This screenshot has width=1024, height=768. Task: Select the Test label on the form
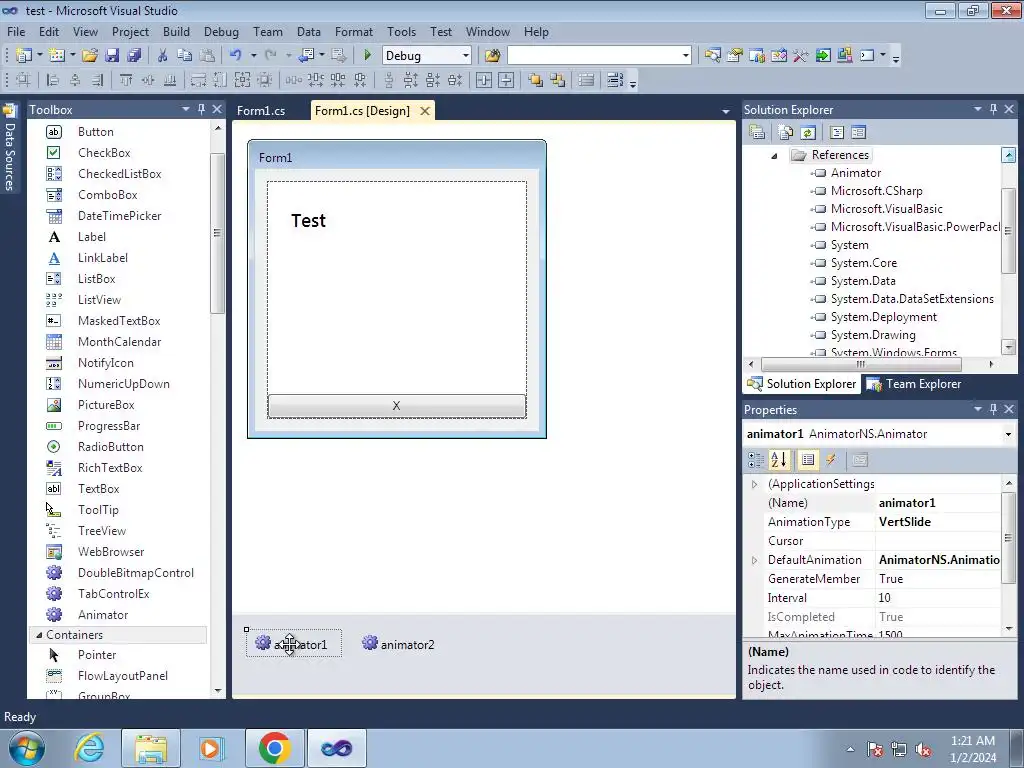[x=308, y=221]
